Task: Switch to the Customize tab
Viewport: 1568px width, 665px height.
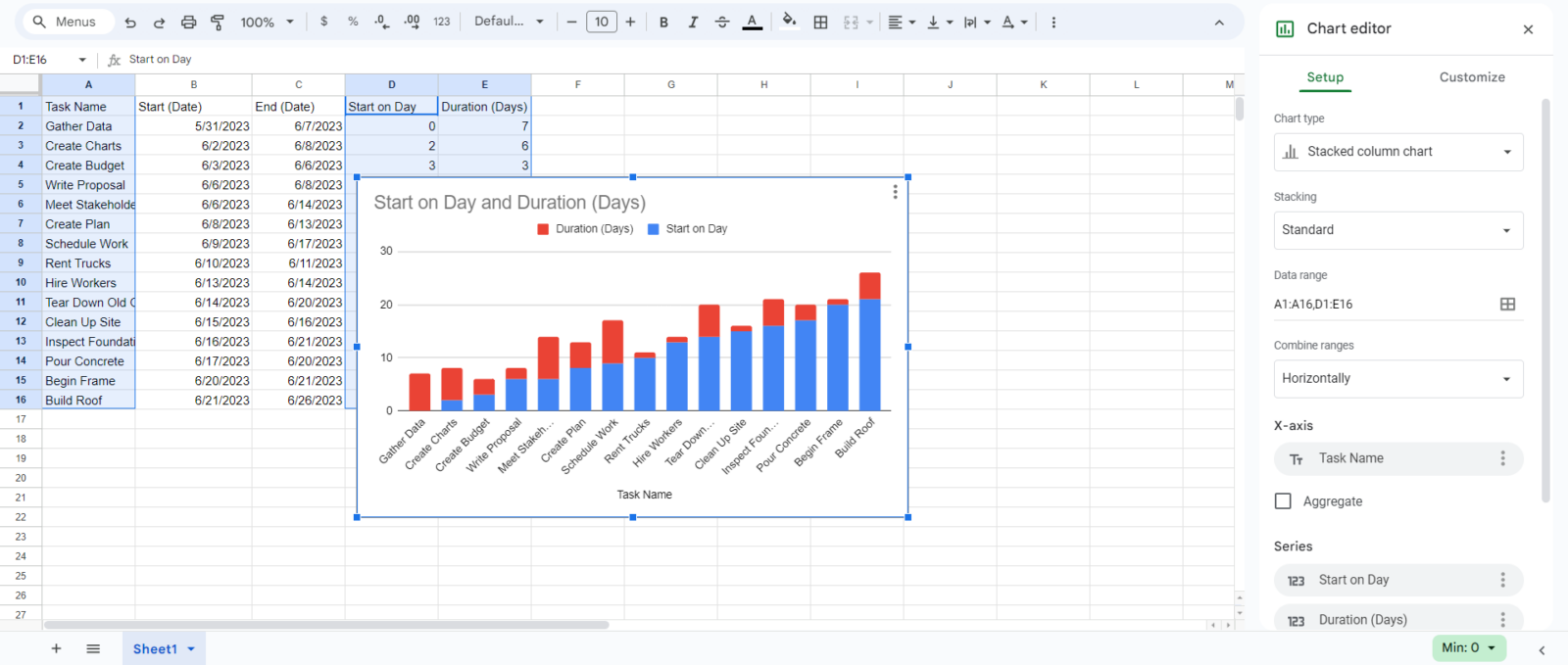Action: 1471,77
